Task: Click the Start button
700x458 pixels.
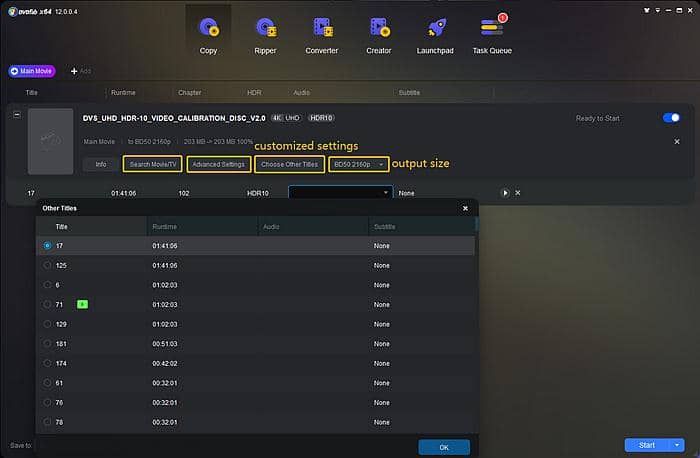Action: click(646, 445)
